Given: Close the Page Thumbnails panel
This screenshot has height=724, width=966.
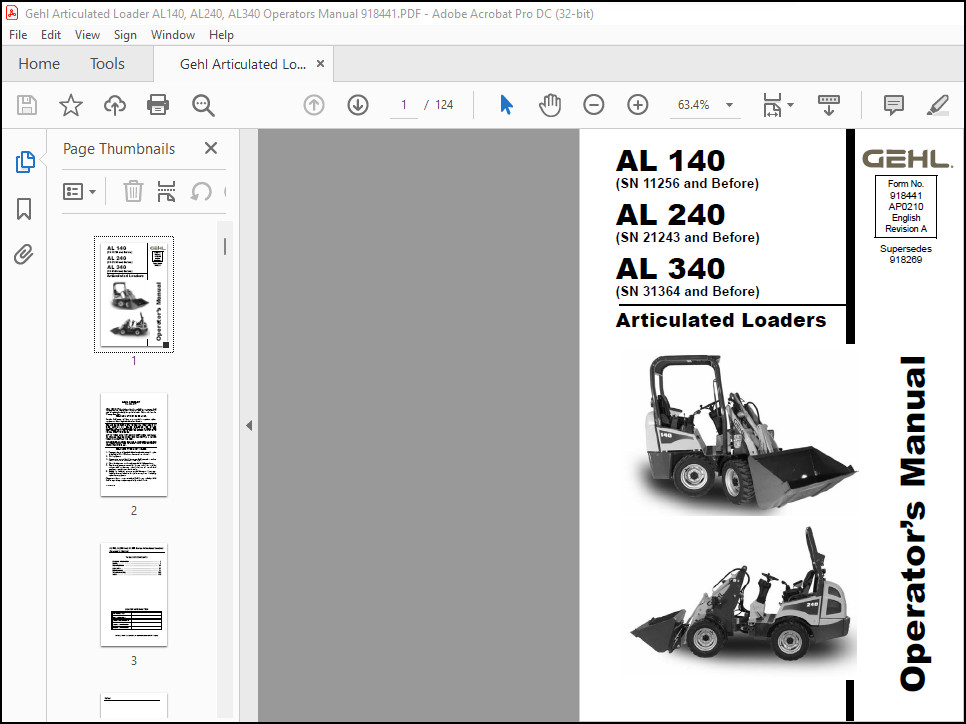Looking at the screenshot, I should [x=211, y=148].
